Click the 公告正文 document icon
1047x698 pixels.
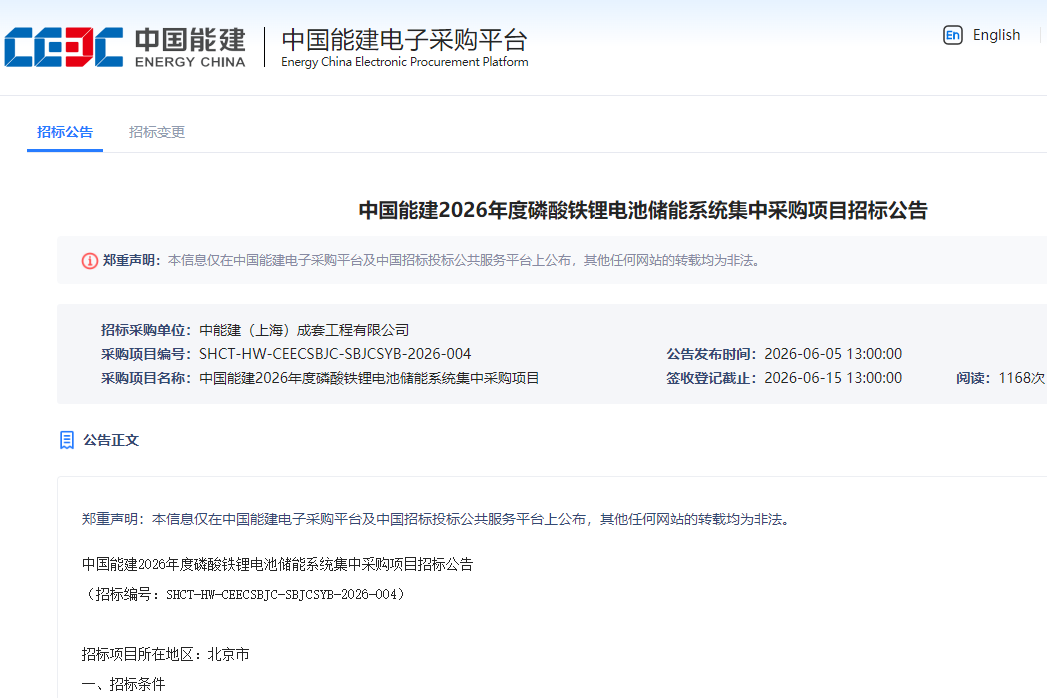click(x=67, y=440)
